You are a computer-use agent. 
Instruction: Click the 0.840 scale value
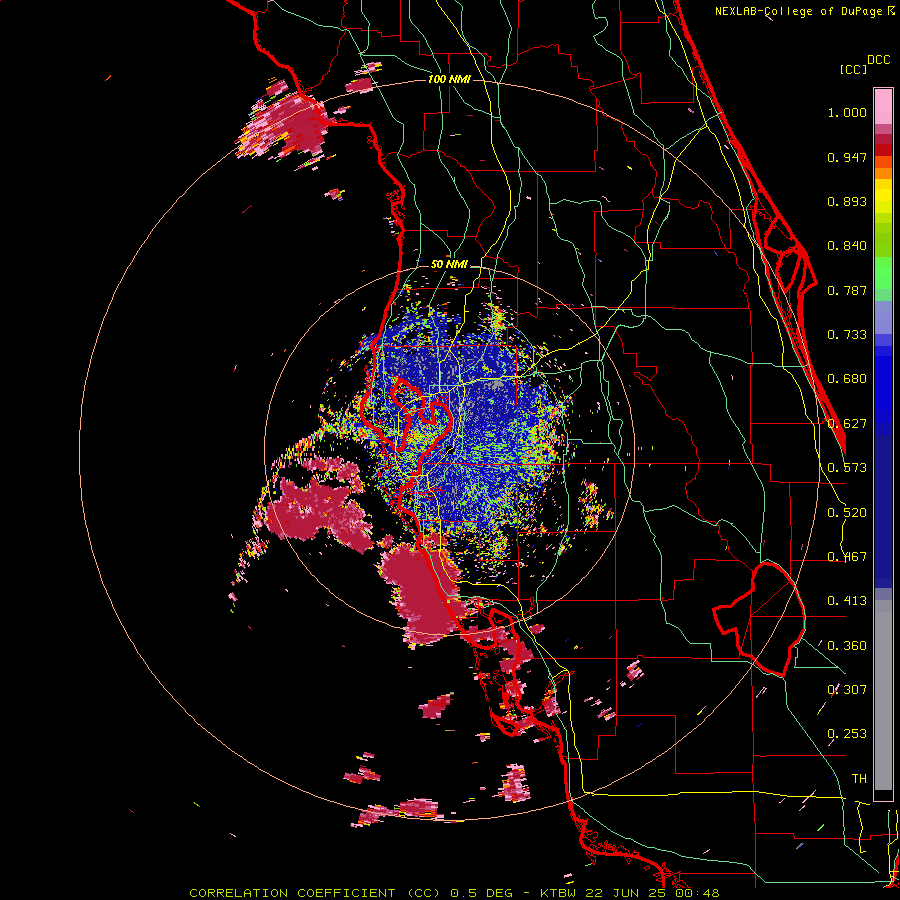(847, 246)
